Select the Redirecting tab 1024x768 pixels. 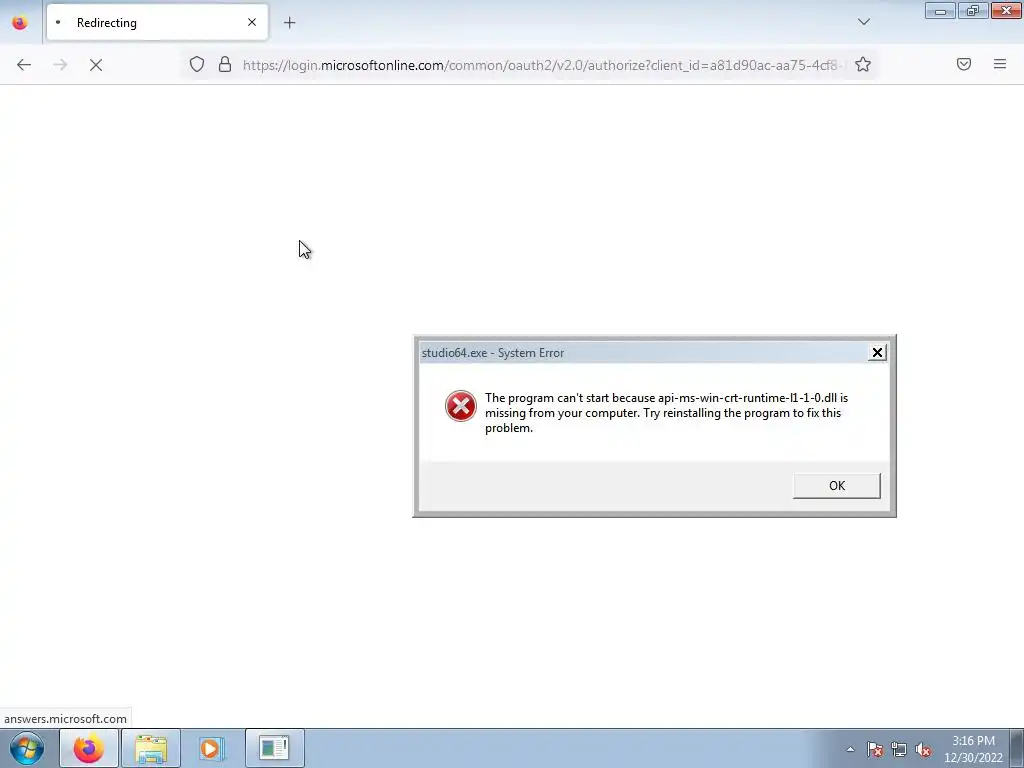(x=157, y=22)
